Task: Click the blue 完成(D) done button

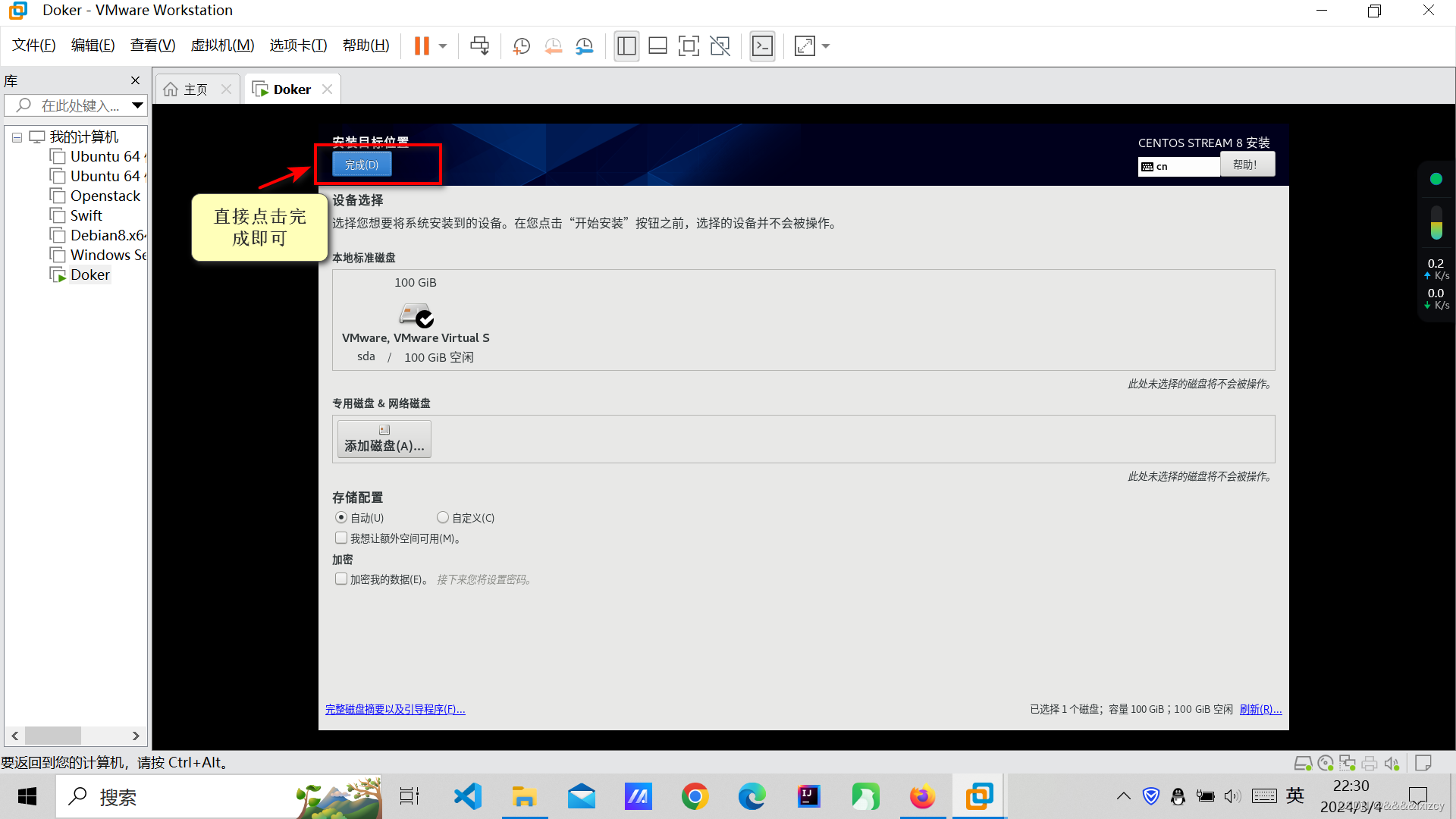Action: pos(362,165)
